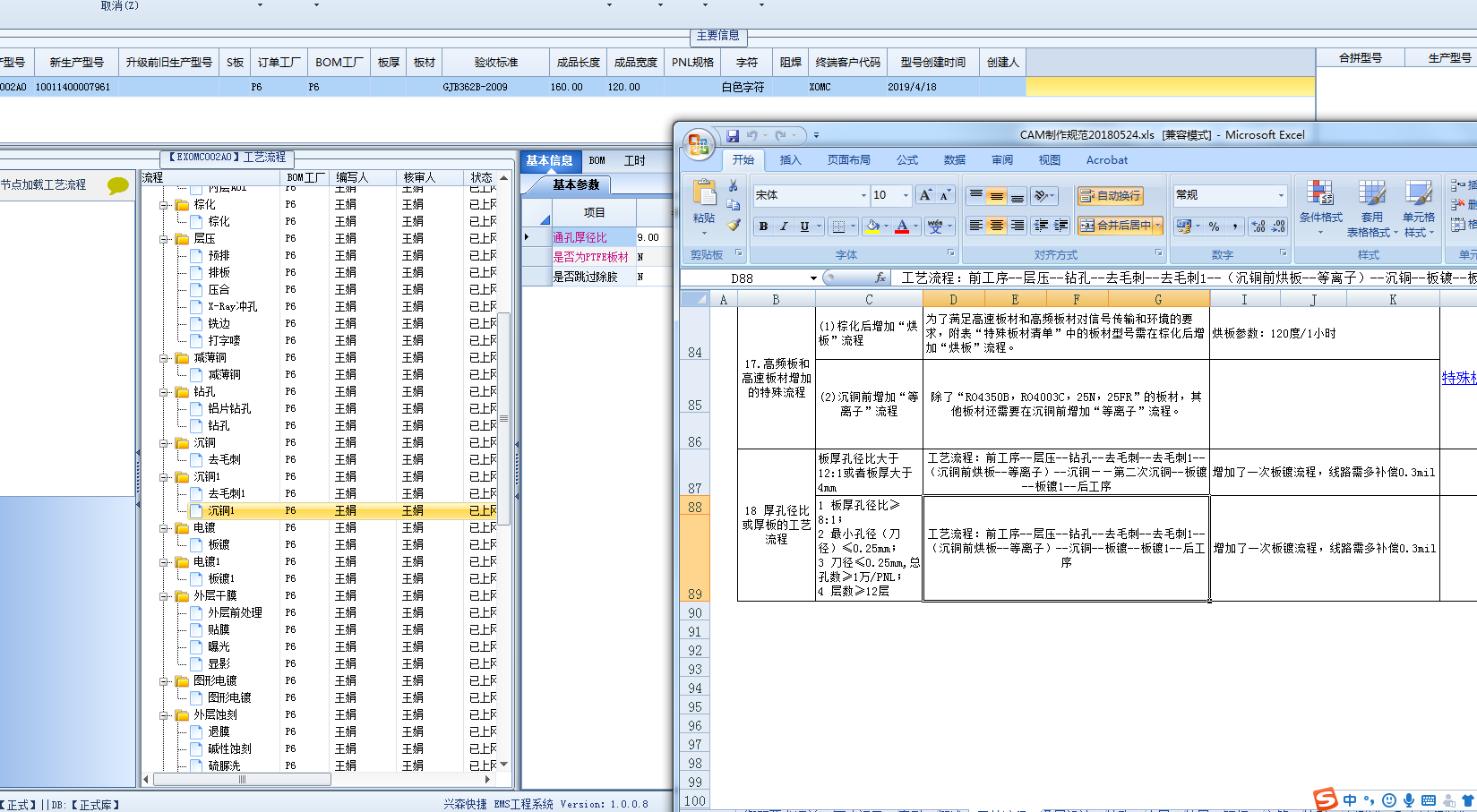
Task: Open Conditional Formatting (条件格式)
Action: tap(1320, 208)
